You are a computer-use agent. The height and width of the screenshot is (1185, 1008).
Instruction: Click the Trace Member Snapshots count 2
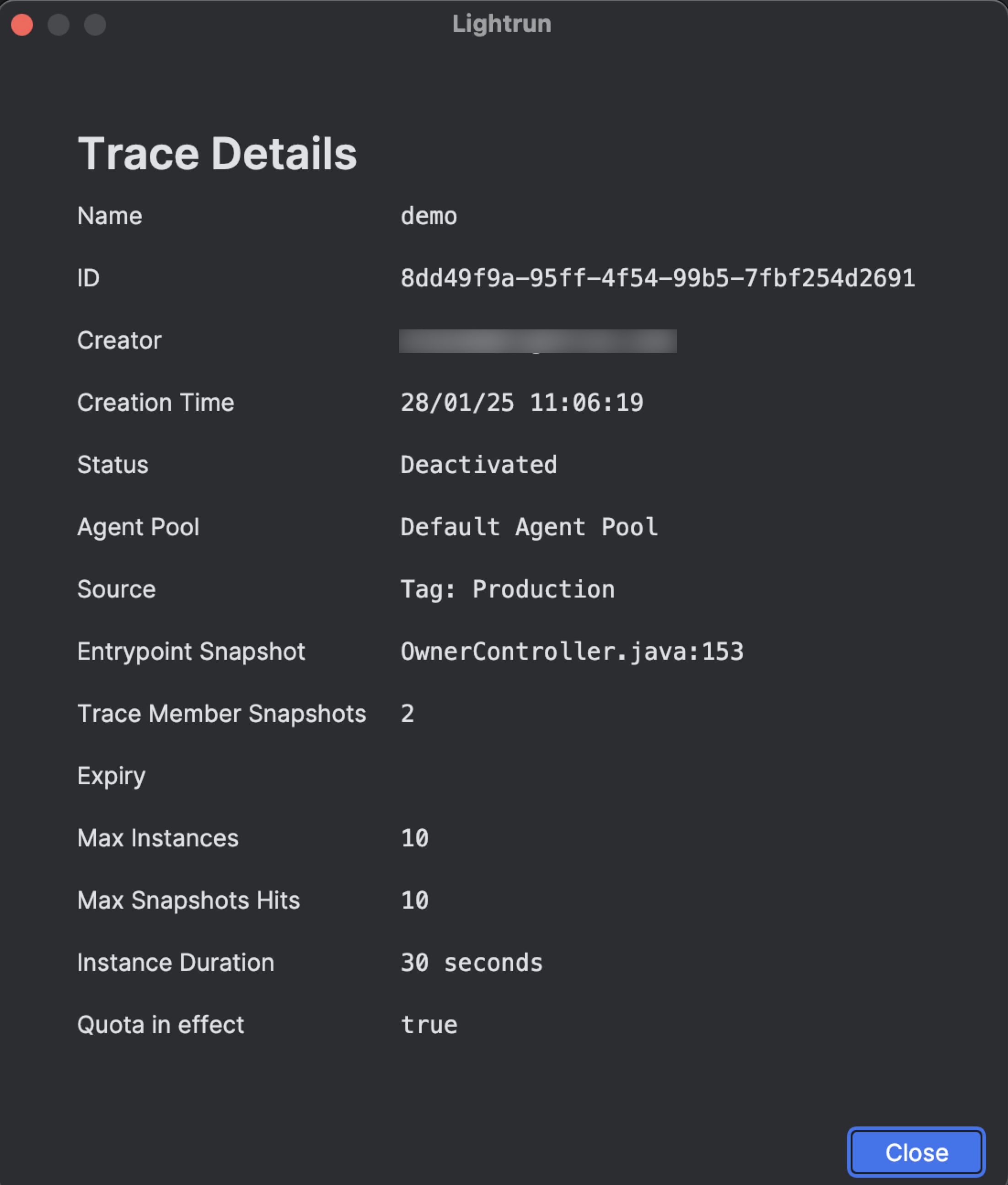click(x=407, y=713)
